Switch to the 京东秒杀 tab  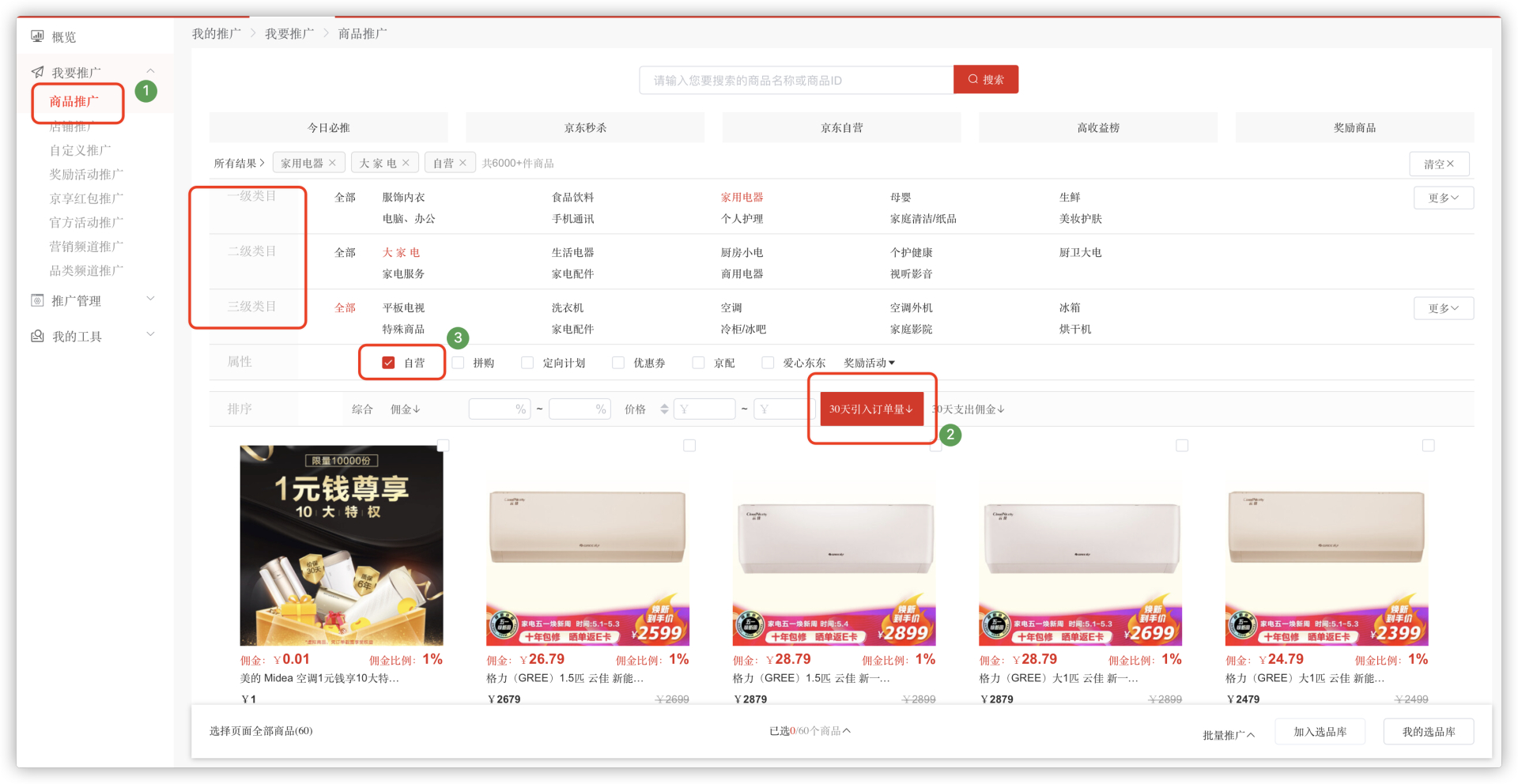tap(585, 127)
